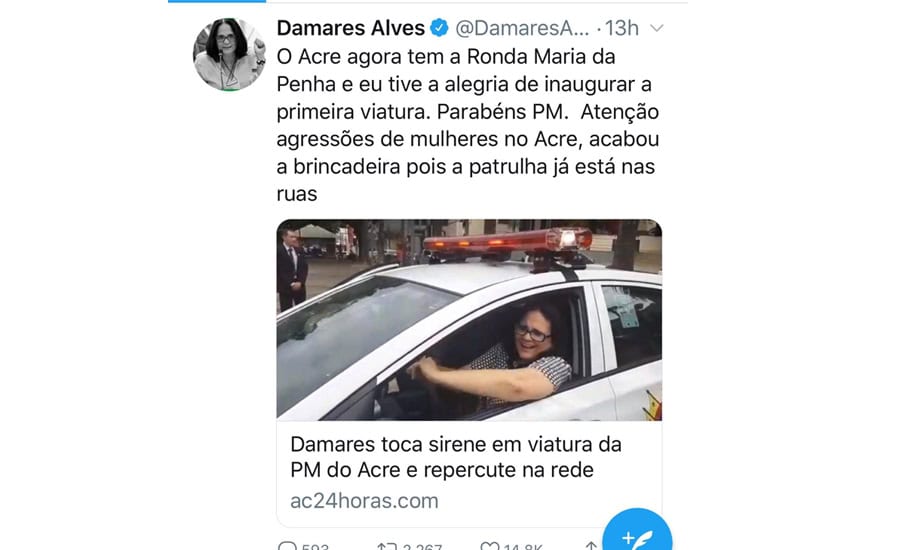Open the tweet text about Ronda Maria da Penha

(468, 125)
